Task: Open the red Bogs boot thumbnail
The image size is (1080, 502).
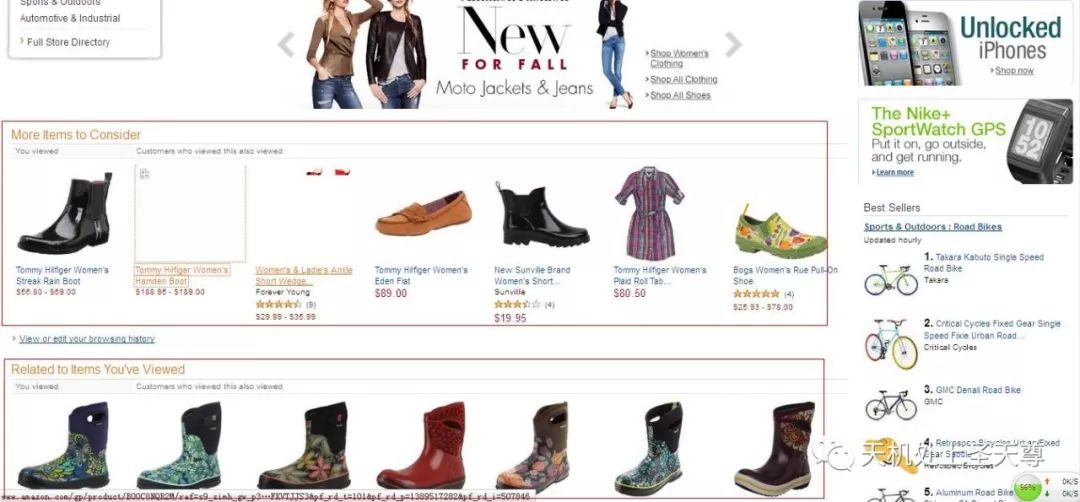Action: (x=421, y=446)
